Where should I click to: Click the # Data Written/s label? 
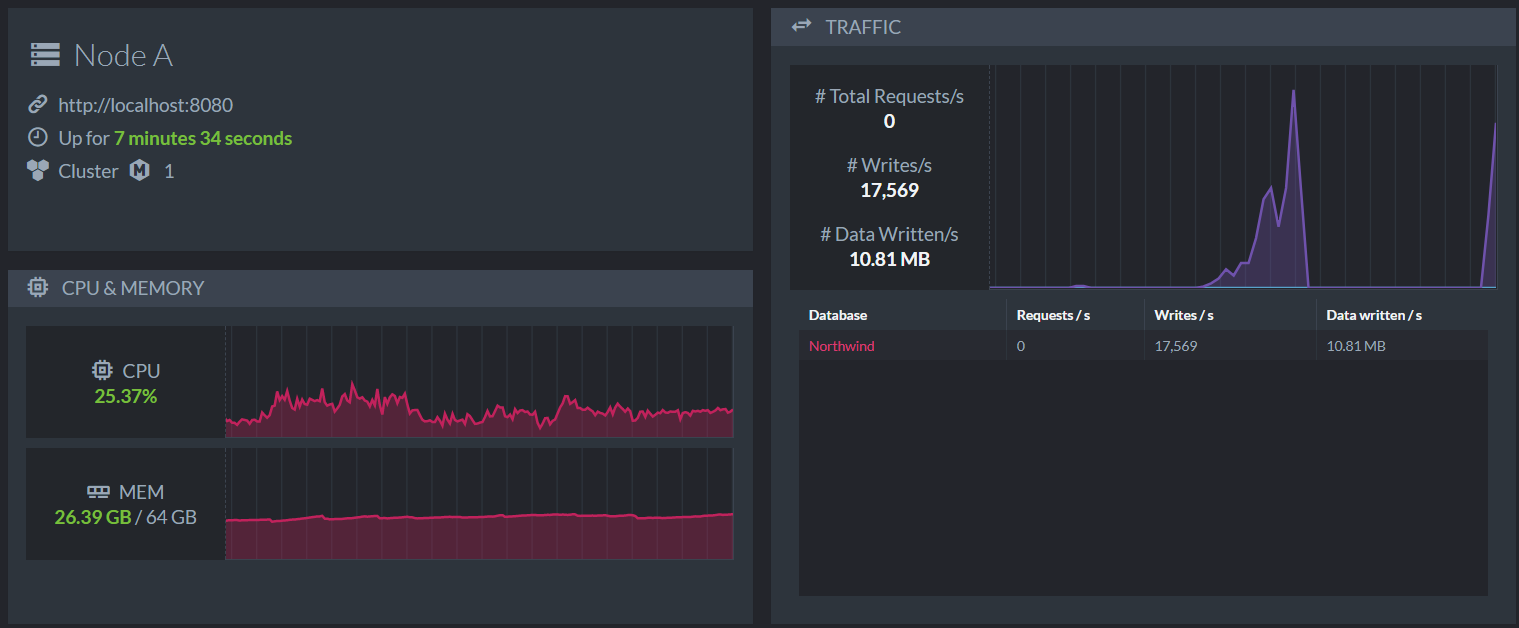click(889, 234)
